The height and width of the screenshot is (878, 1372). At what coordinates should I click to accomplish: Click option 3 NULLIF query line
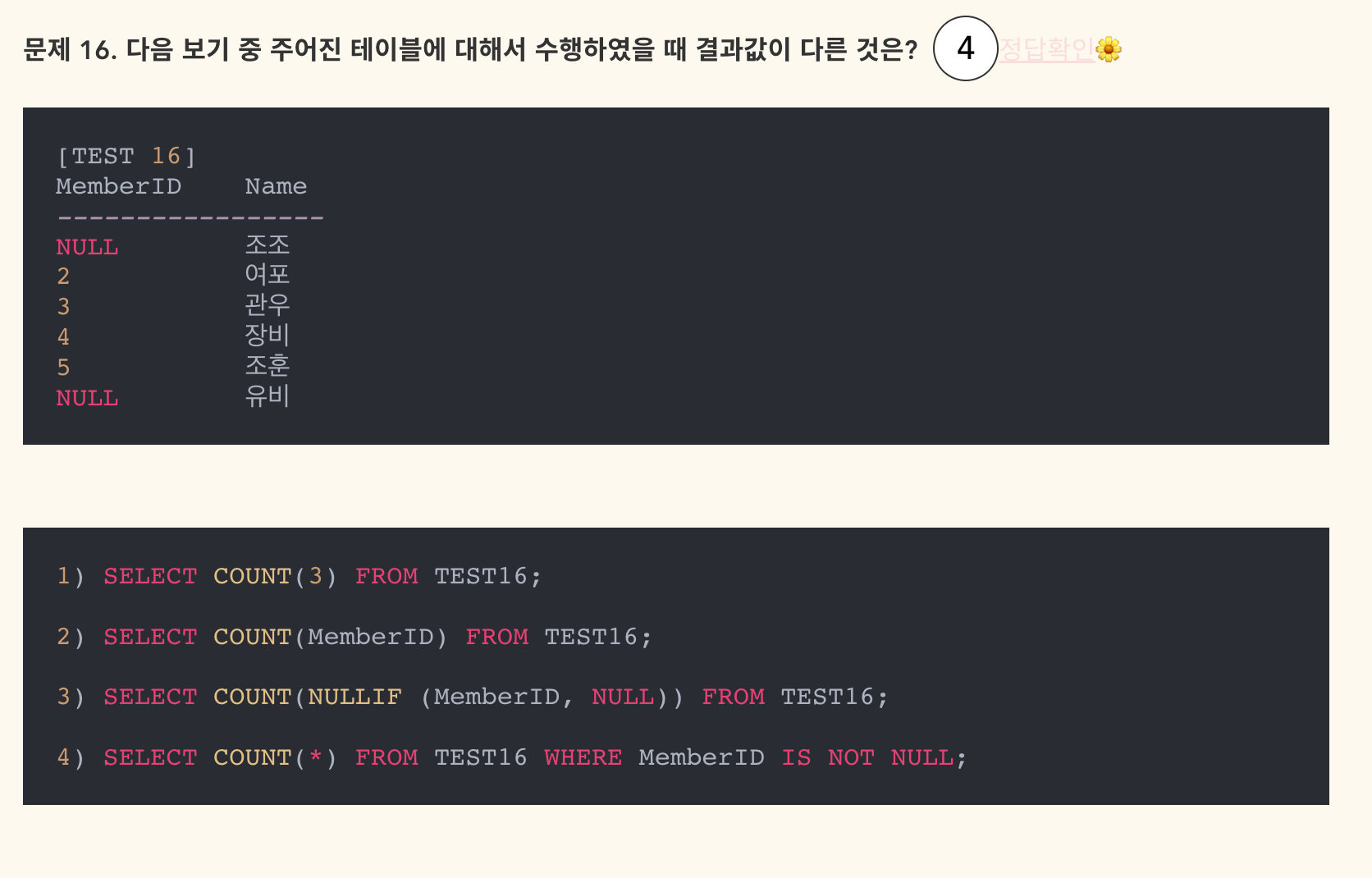coord(473,697)
